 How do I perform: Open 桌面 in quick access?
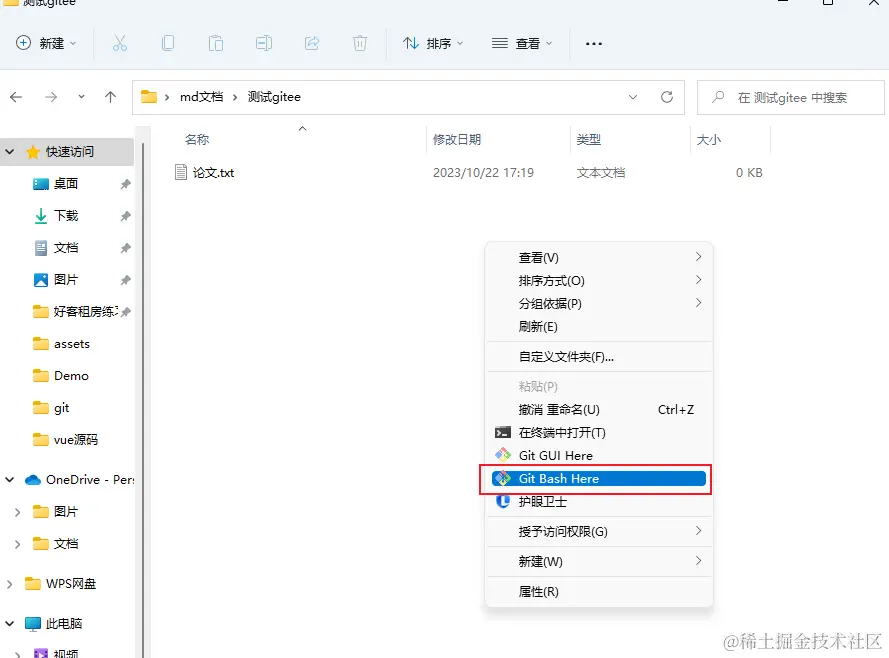click(66, 184)
